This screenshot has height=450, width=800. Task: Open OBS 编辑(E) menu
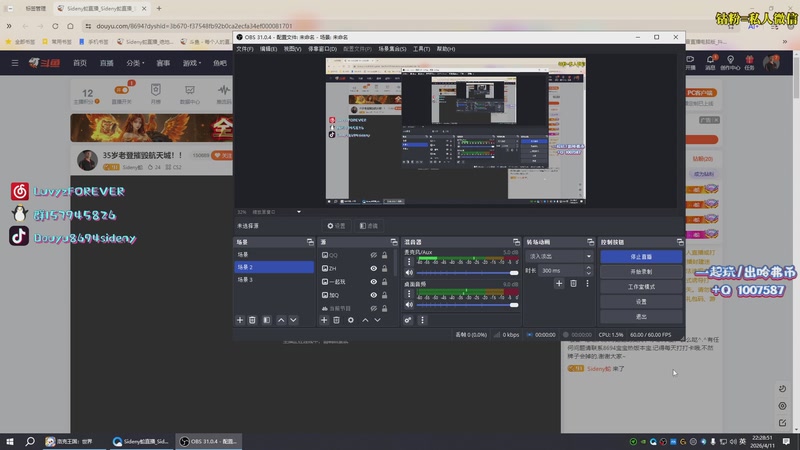click(268, 49)
